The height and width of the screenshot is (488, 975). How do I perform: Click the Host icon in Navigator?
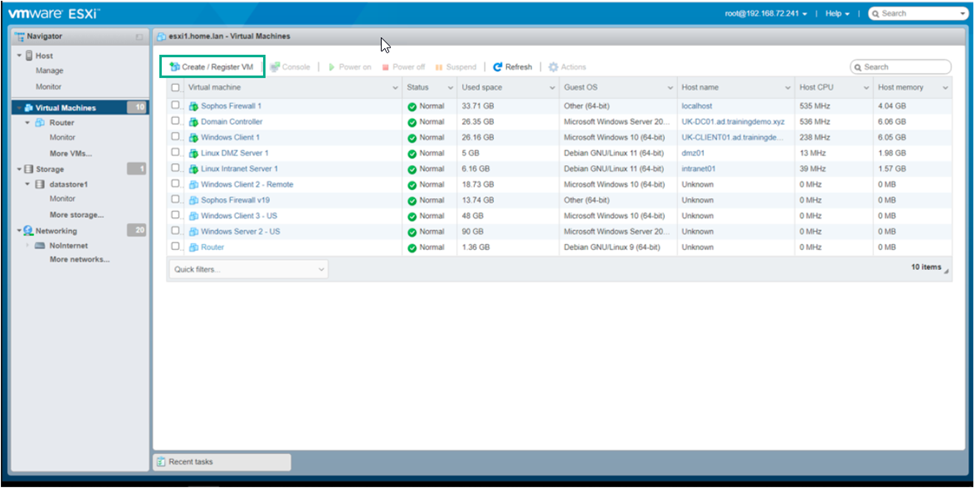click(29, 55)
